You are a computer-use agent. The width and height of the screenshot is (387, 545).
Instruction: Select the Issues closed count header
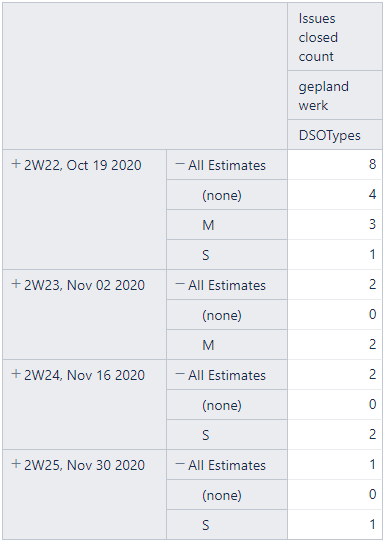coord(335,37)
